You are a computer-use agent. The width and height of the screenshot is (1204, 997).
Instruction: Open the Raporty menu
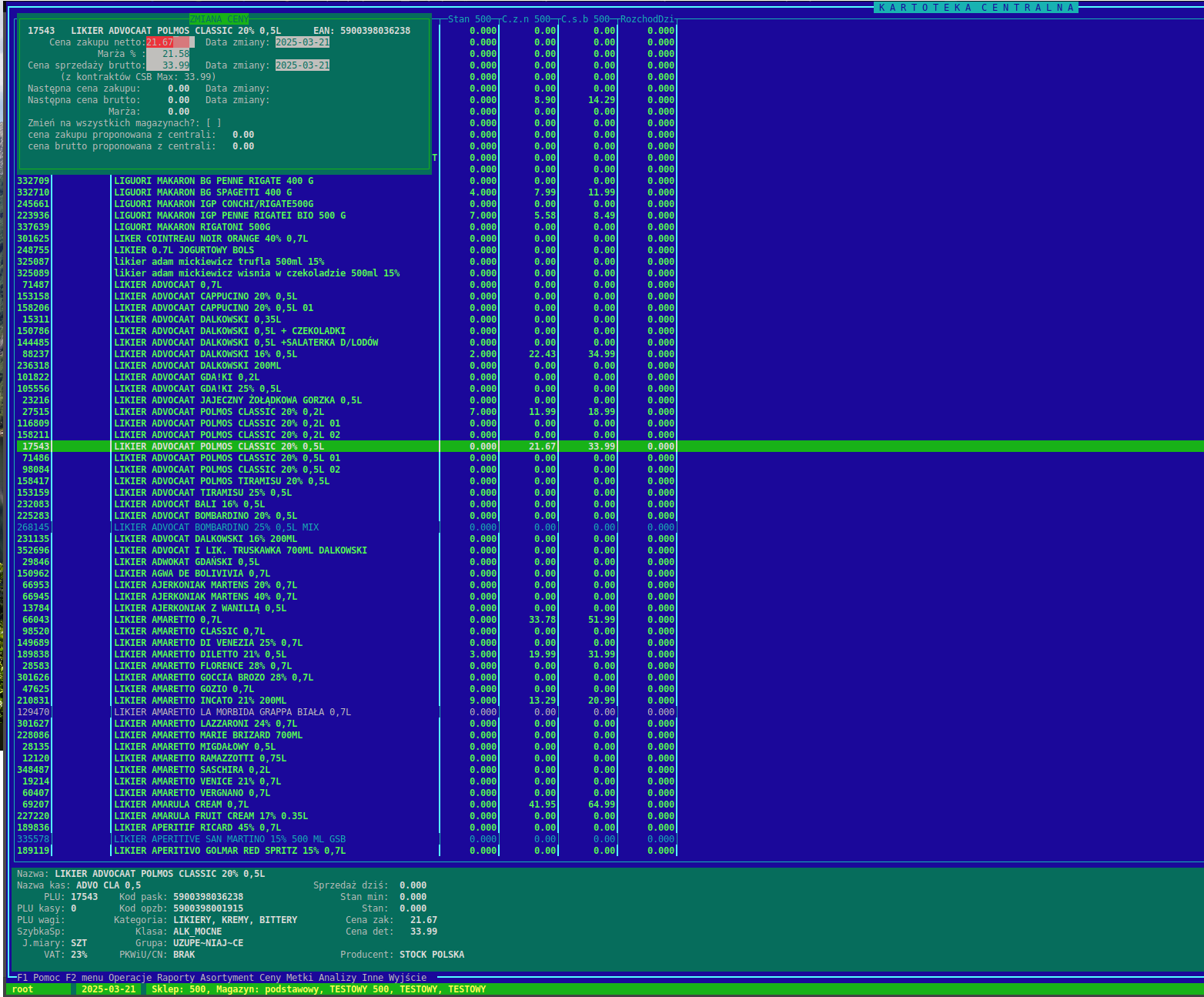[176, 978]
